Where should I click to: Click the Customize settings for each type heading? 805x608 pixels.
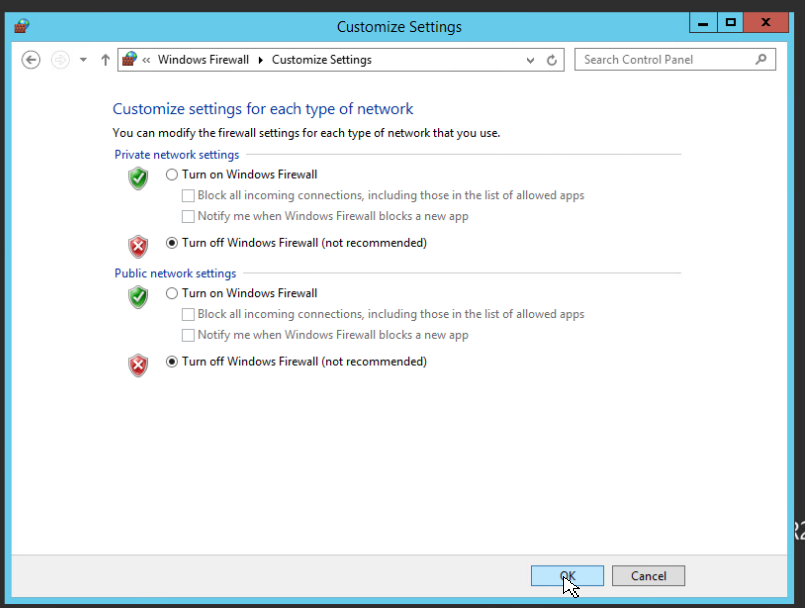pos(263,109)
